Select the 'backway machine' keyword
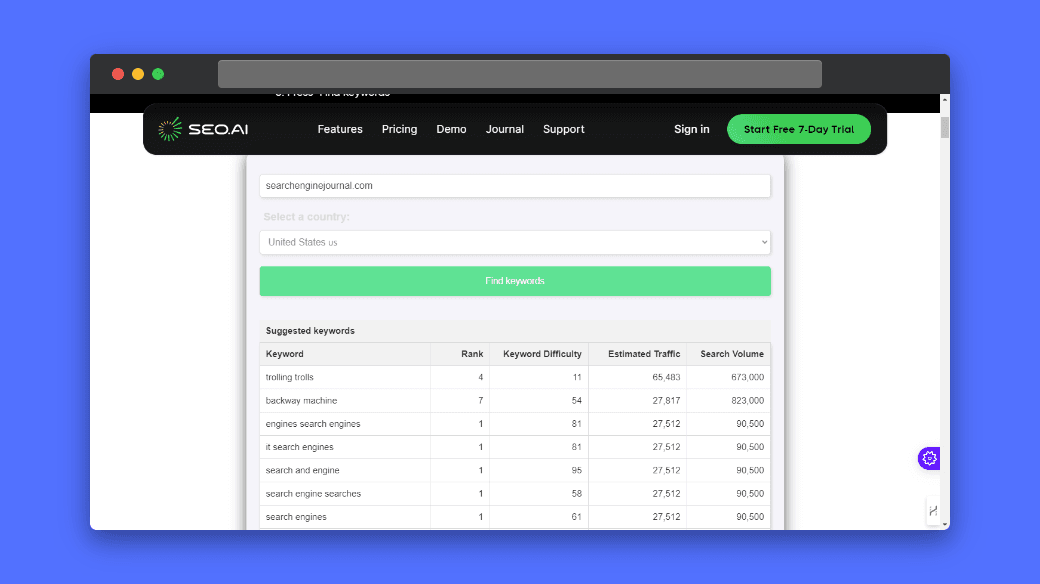1040x584 pixels. tap(301, 401)
